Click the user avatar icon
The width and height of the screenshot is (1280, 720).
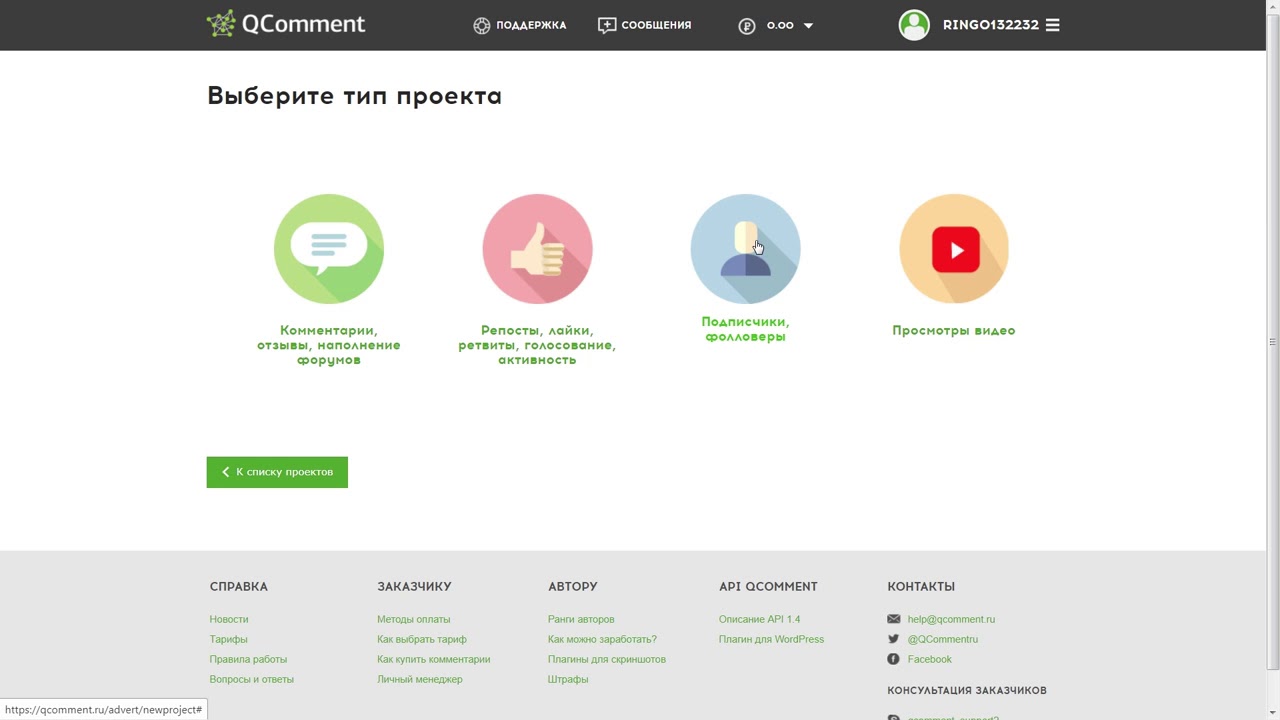tap(914, 25)
